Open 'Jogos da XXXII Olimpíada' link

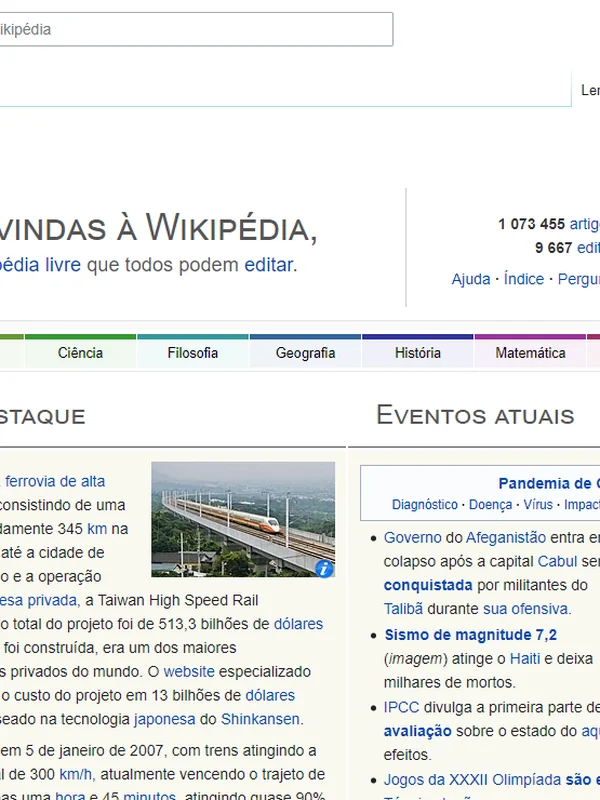tap(472, 780)
